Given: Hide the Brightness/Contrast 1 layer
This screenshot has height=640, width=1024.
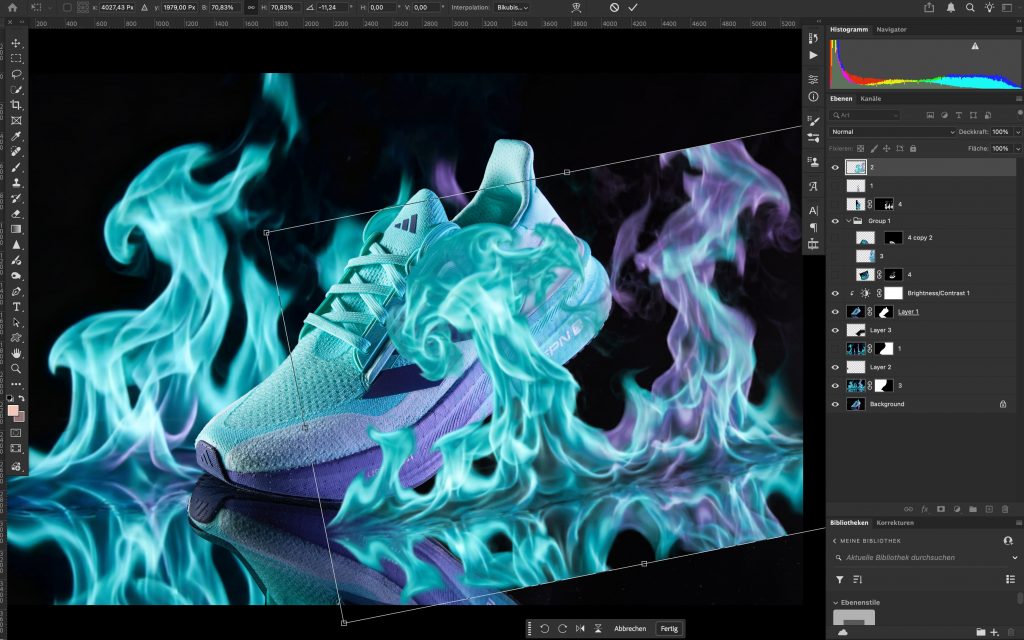Looking at the screenshot, I should 836,293.
